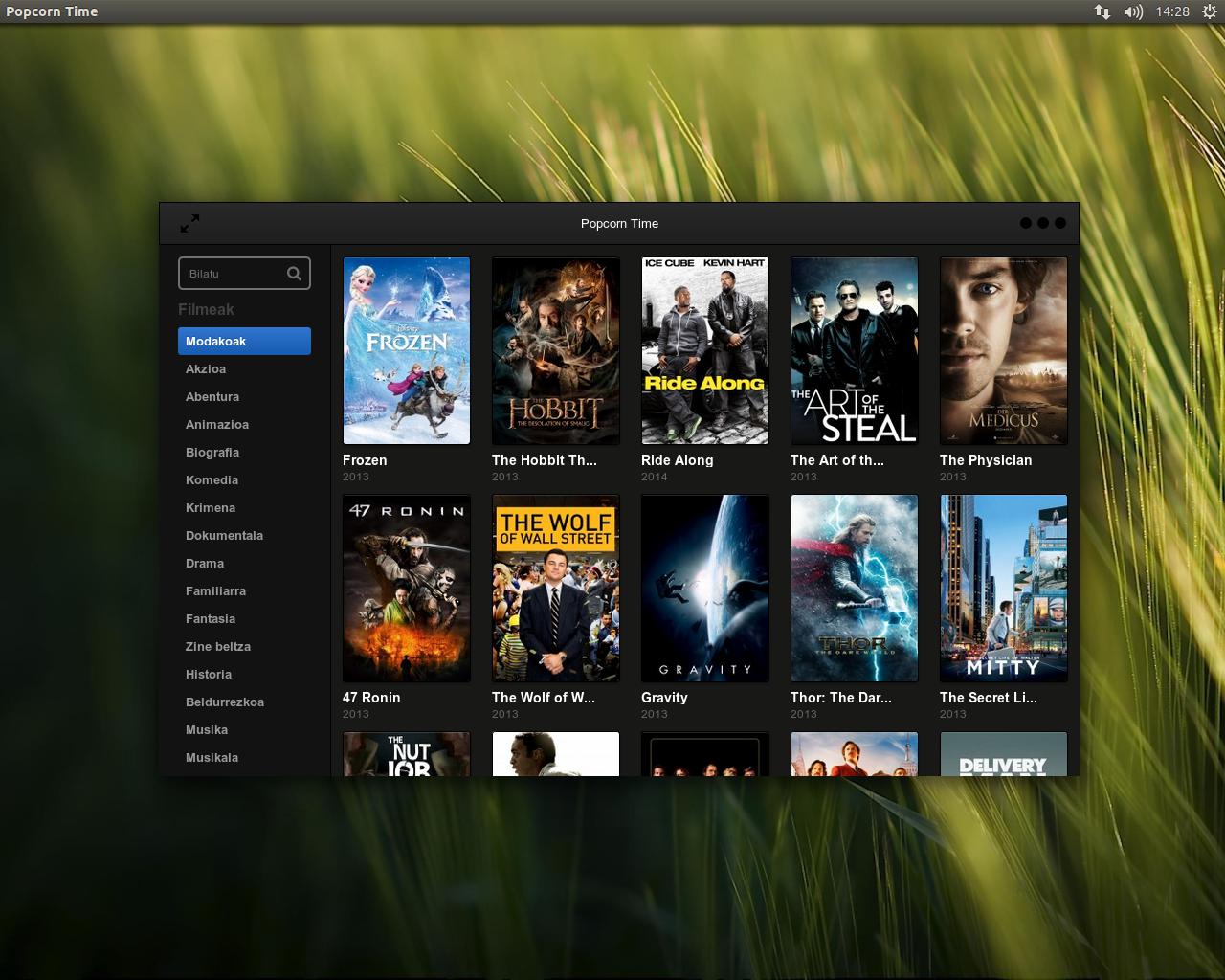Open the Frozen movie poster

click(x=407, y=350)
